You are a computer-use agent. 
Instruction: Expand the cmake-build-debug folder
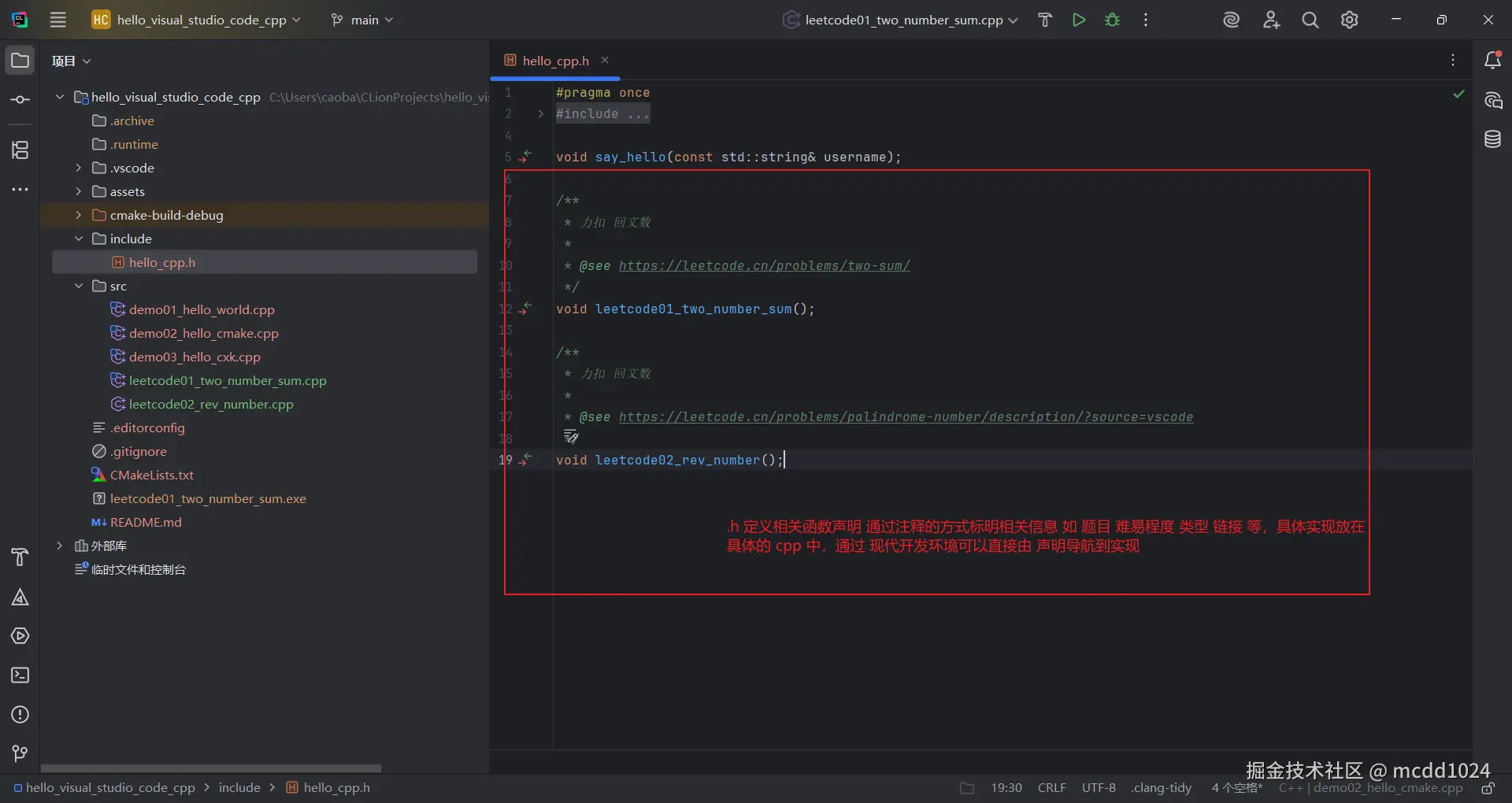pyautogui.click(x=78, y=215)
